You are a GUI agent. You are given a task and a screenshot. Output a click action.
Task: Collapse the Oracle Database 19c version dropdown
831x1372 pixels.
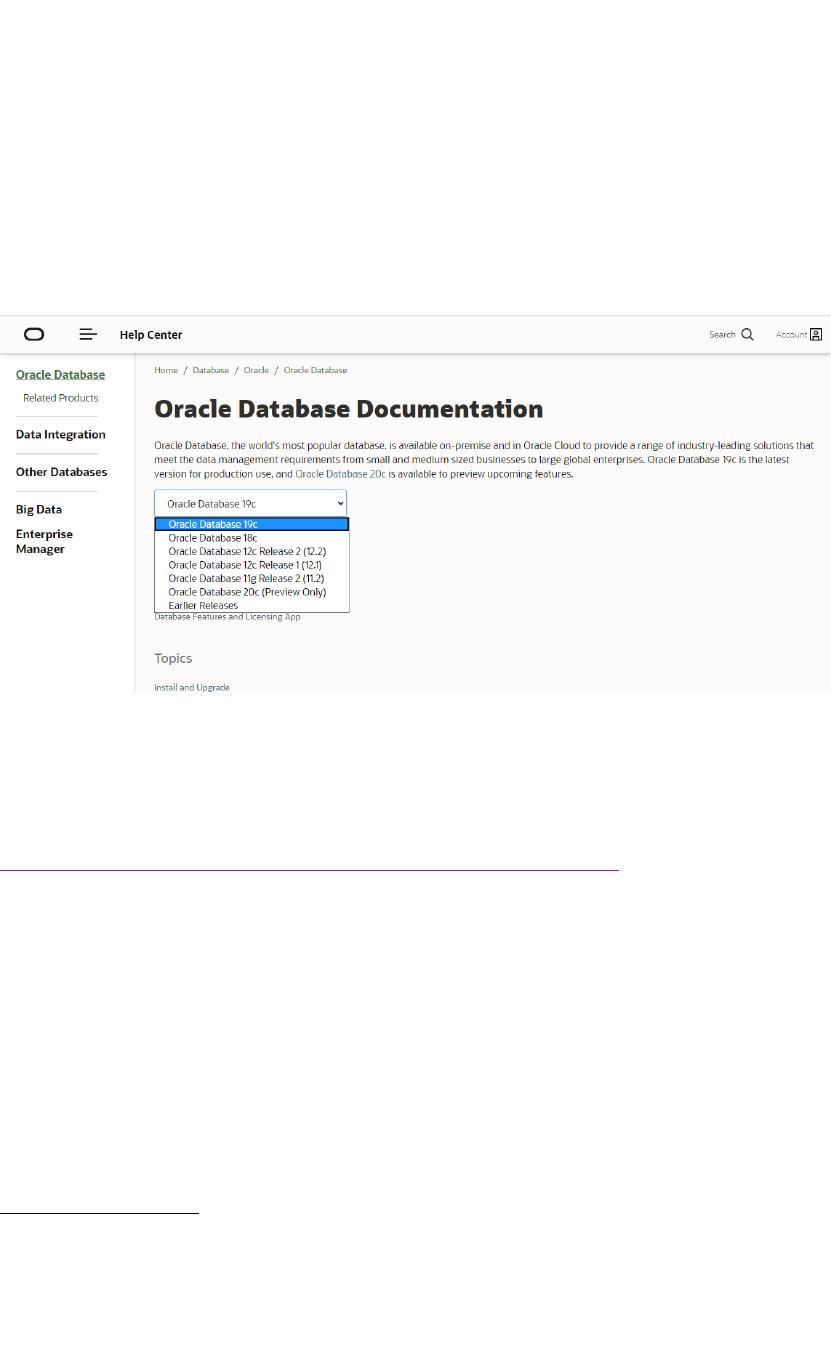(x=250, y=504)
